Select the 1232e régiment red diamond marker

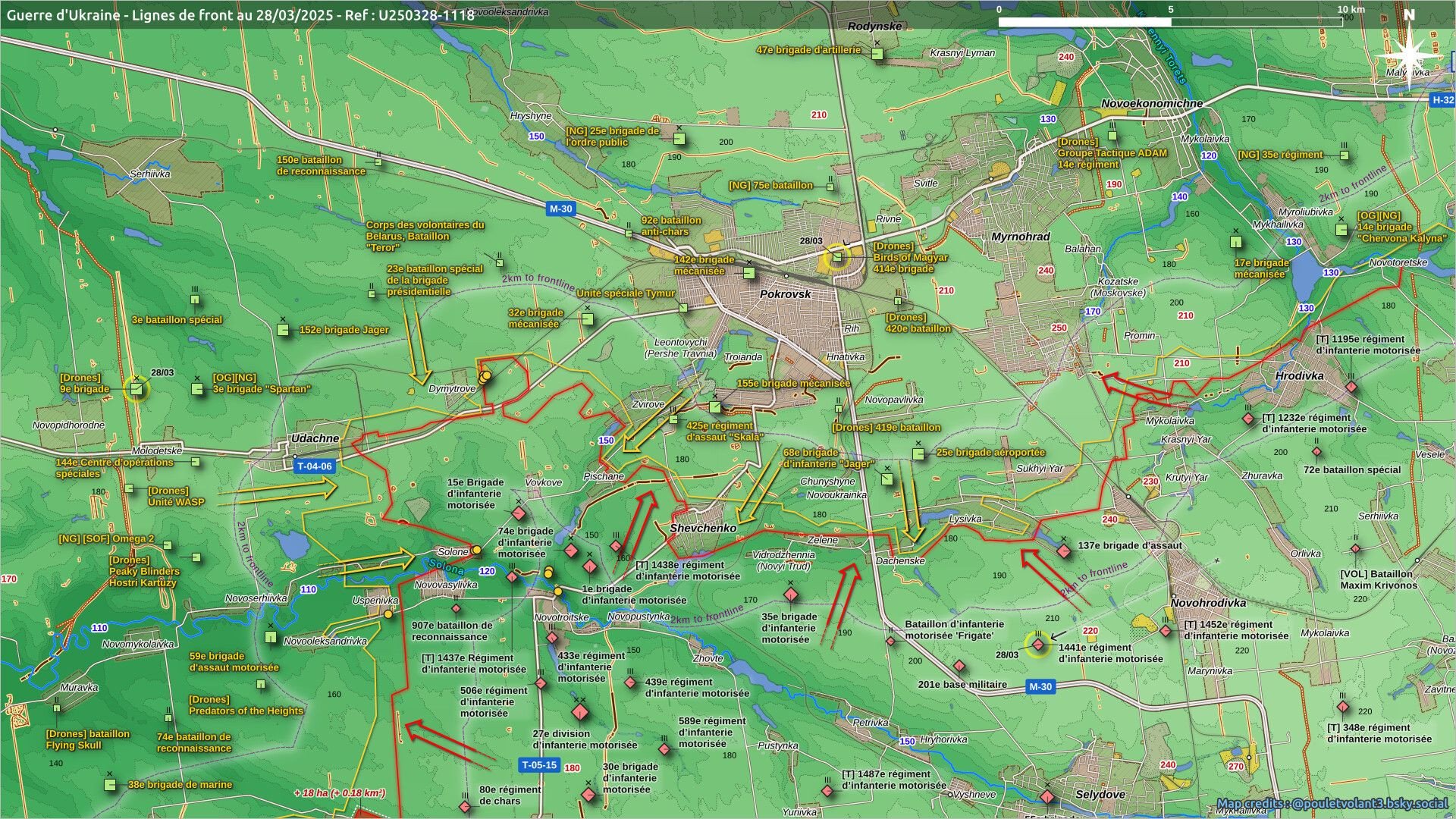coord(1248,419)
